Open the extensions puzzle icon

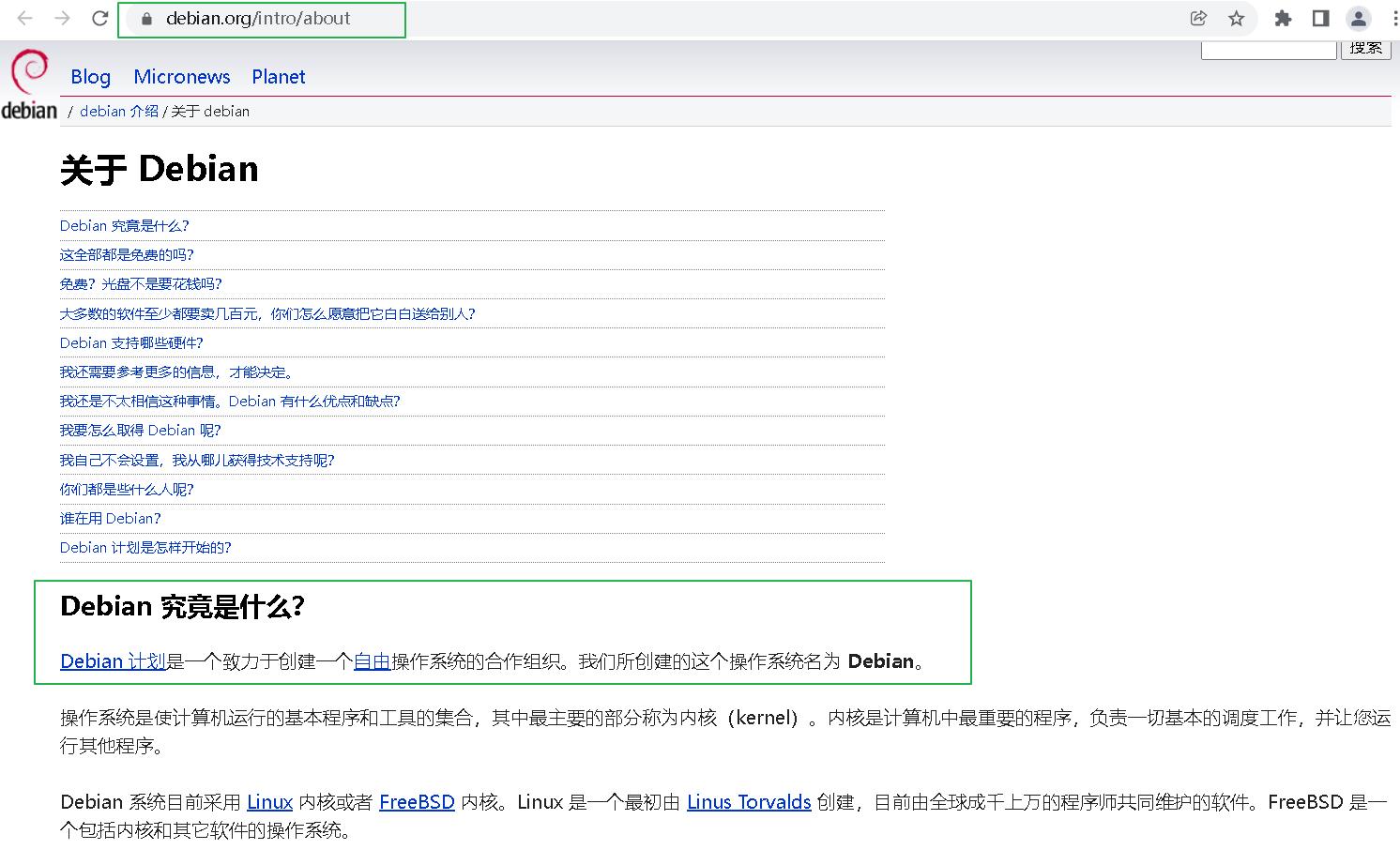click(x=1283, y=18)
